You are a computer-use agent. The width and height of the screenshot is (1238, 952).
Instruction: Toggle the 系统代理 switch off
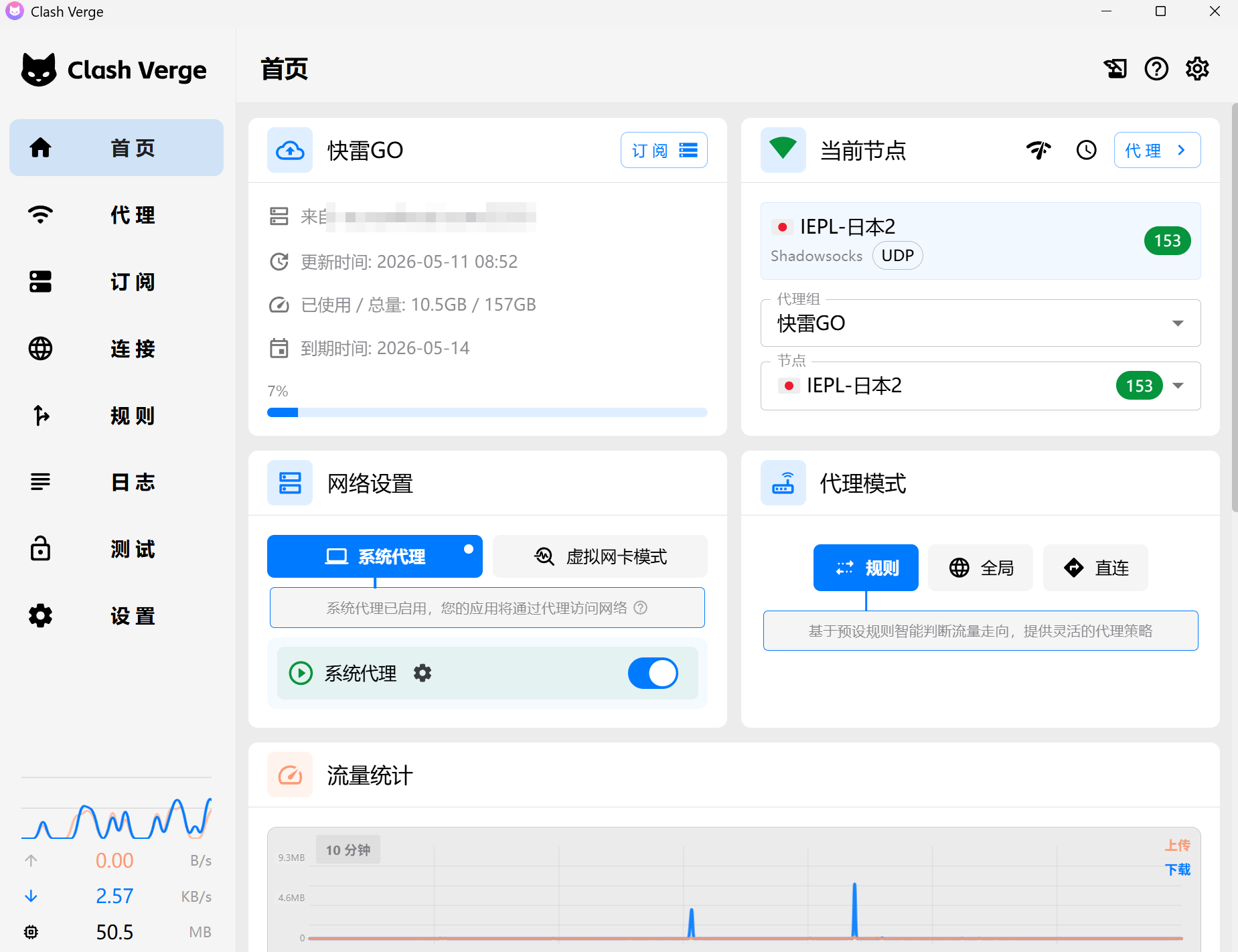point(653,673)
